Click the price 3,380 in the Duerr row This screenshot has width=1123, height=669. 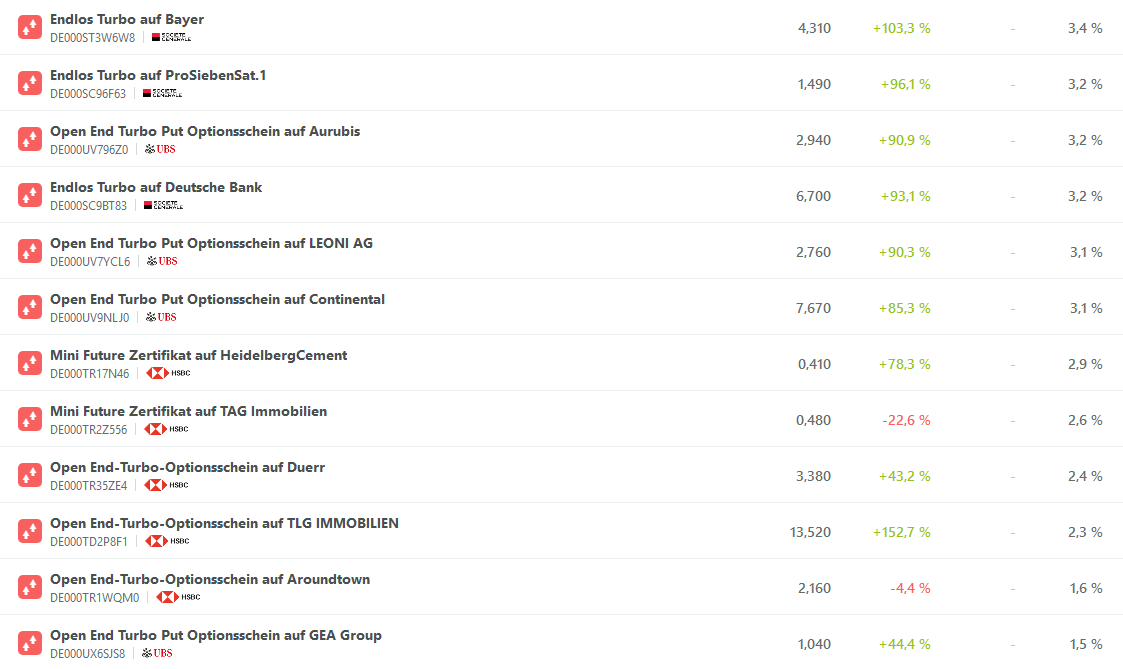coord(814,476)
